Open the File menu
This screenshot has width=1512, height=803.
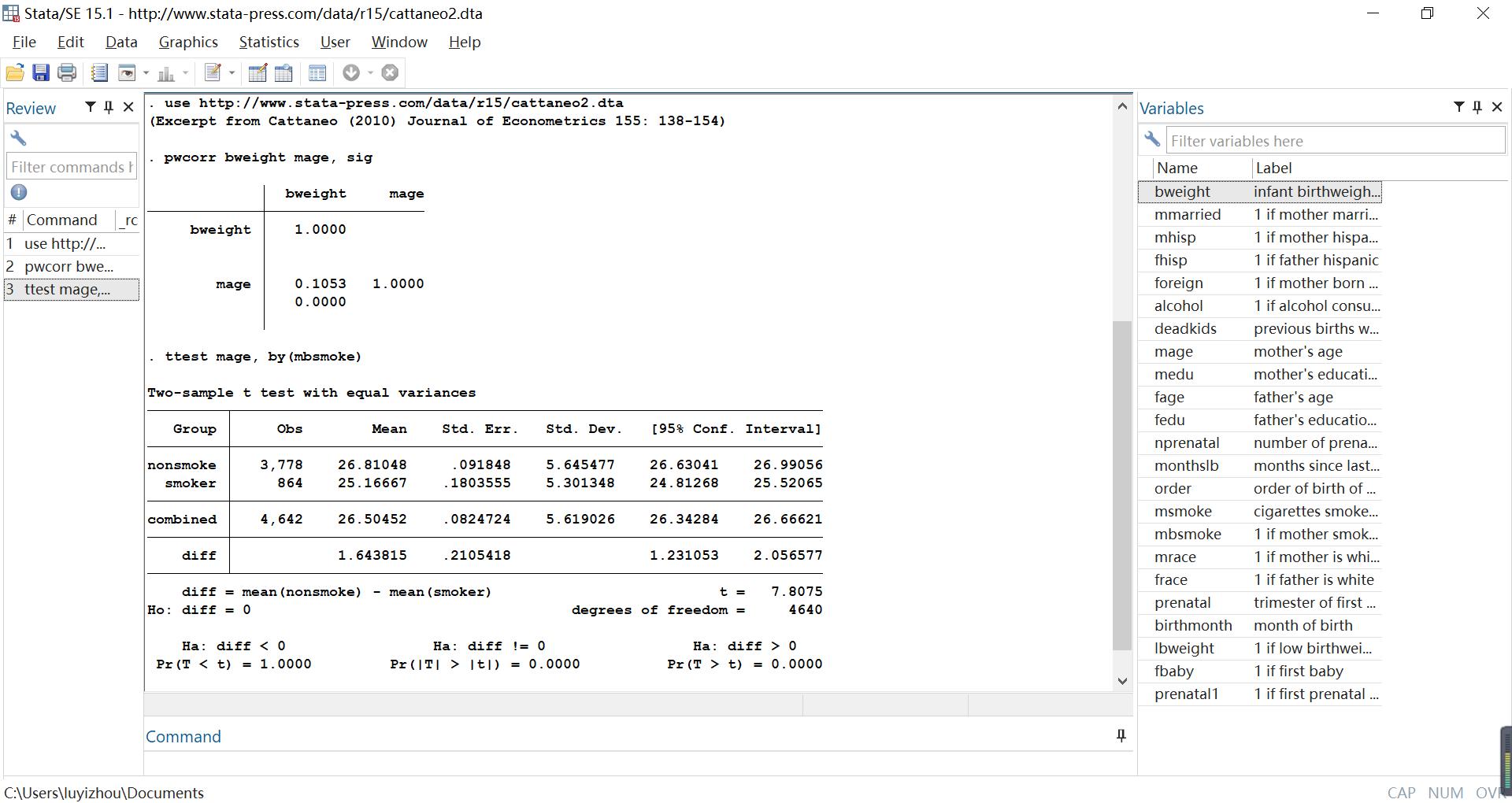click(24, 42)
